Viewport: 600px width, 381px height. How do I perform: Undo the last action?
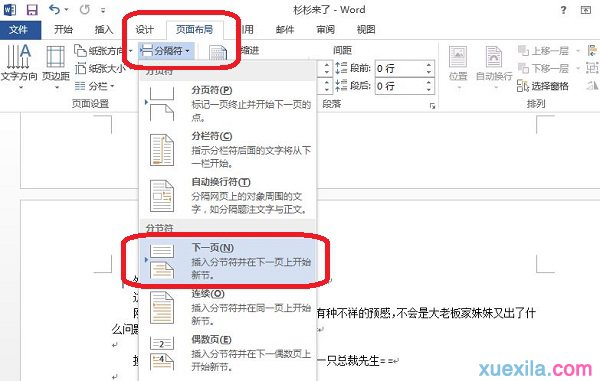55,10
